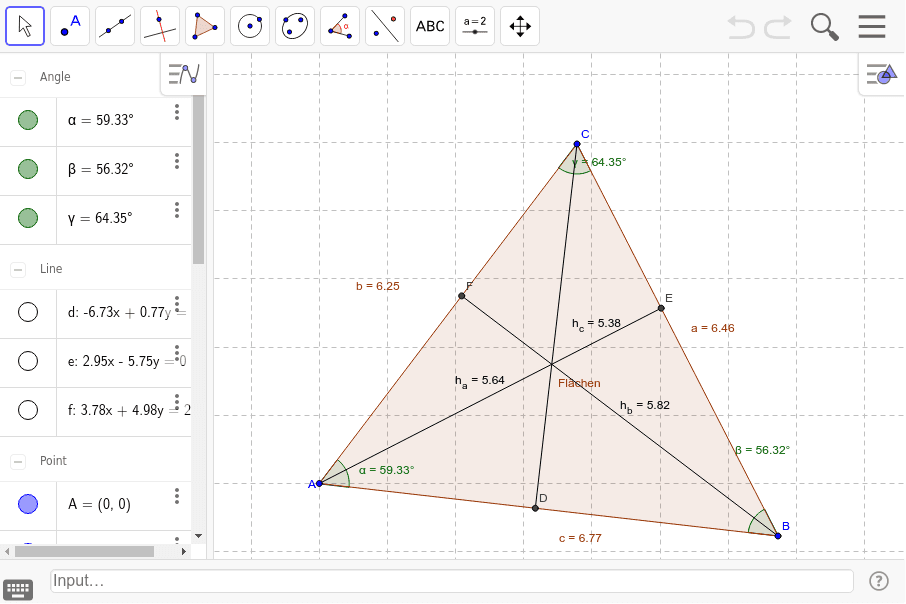Select the Move arrow tool
906x604 pixels.
point(25,26)
